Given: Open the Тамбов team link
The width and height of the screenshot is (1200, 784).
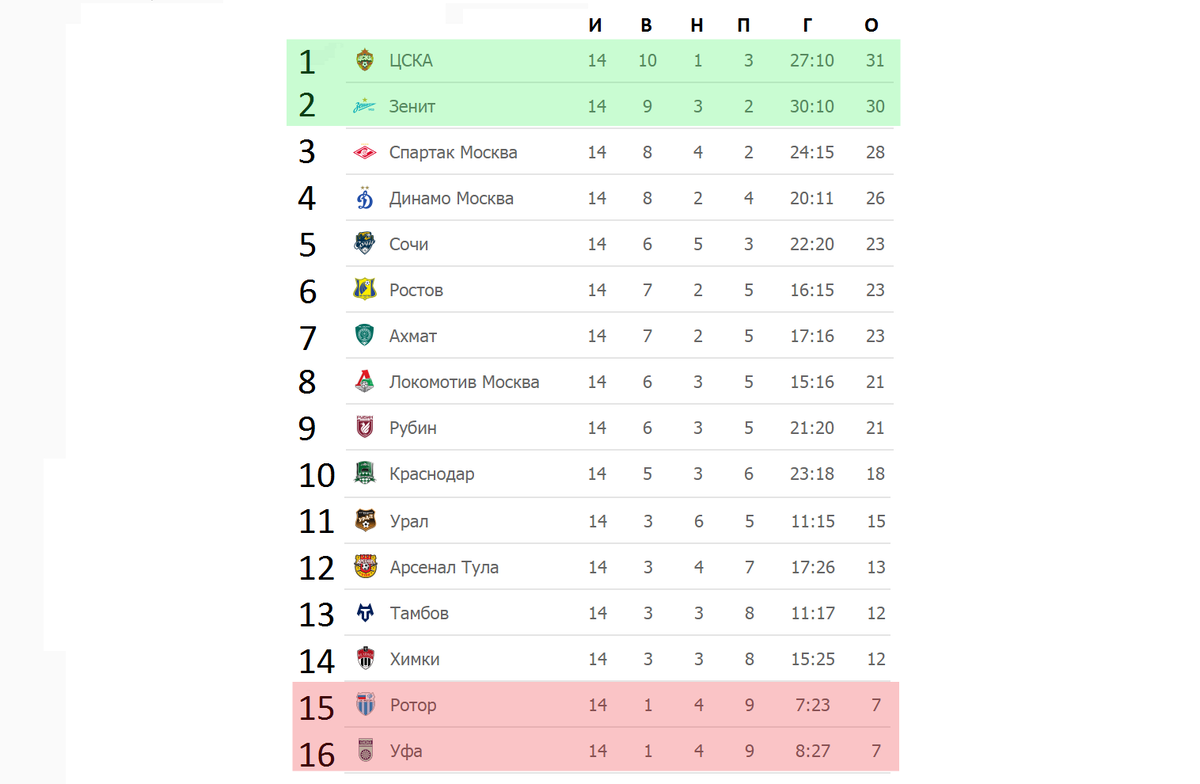Looking at the screenshot, I should [419, 613].
